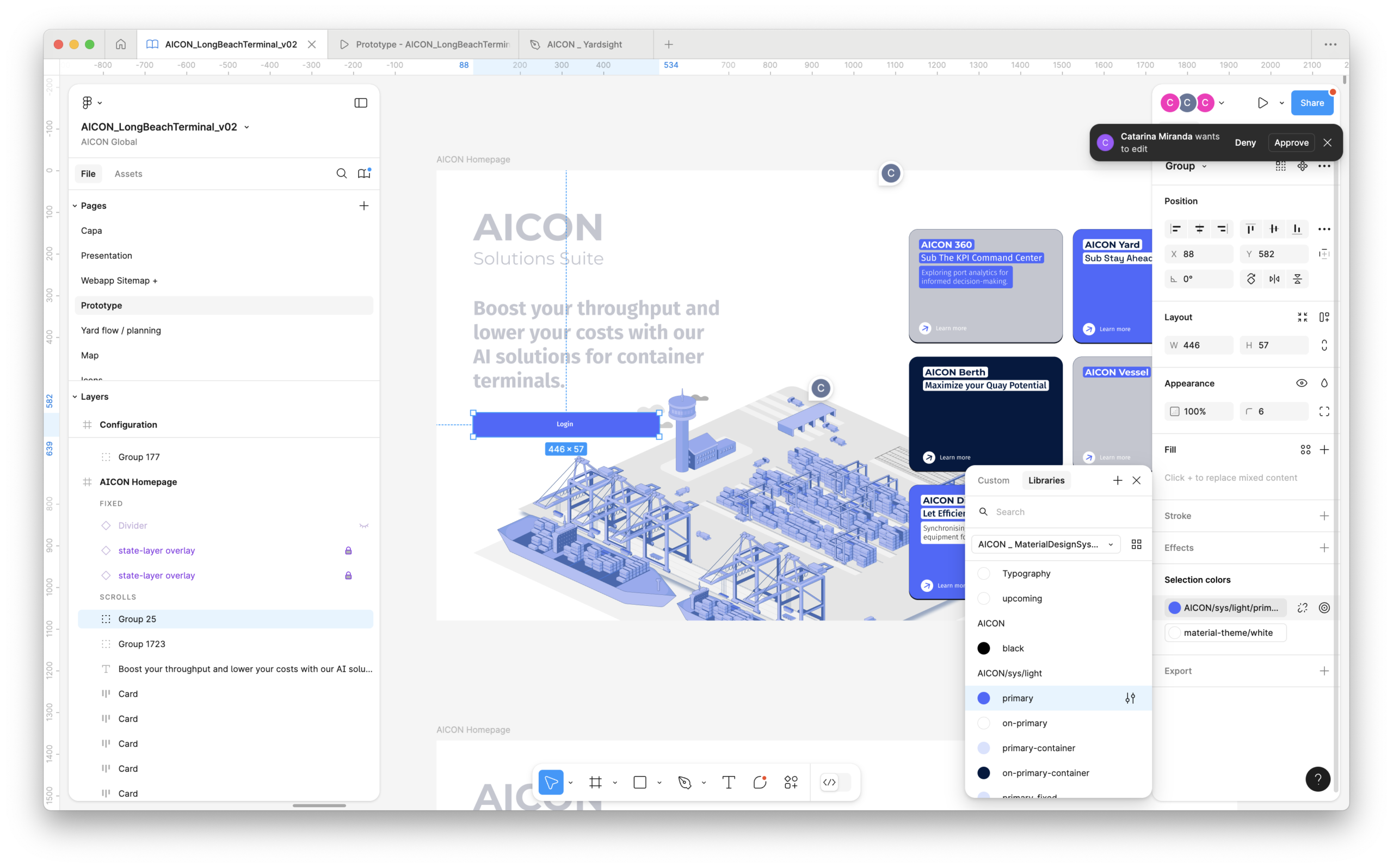Click the blend mode droplet icon
Screen dimensions: 1393x868
(1324, 383)
